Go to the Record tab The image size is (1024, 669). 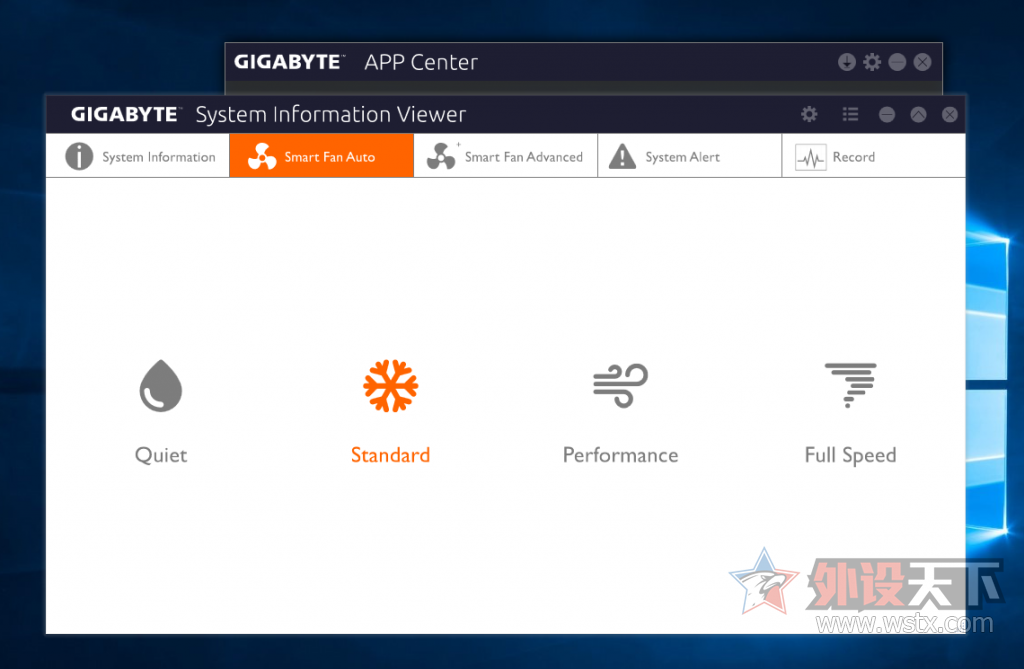[x=874, y=156]
